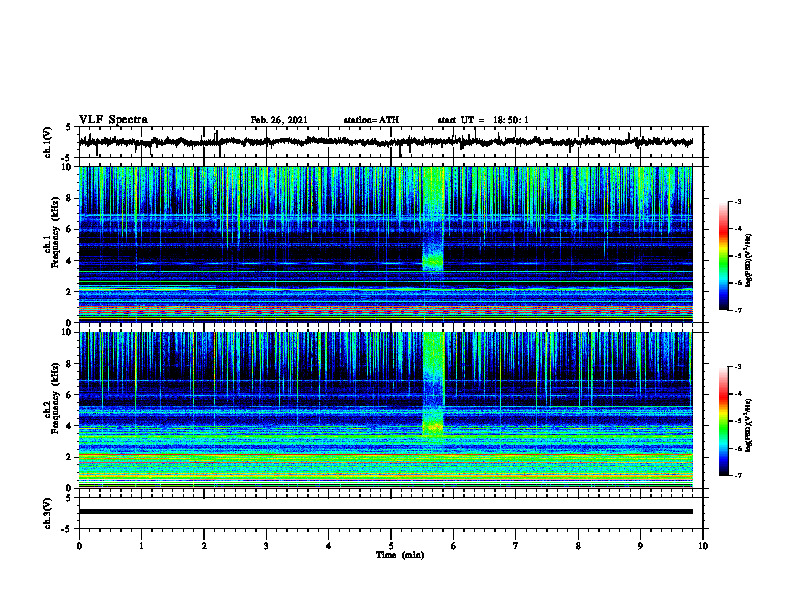Viewport: 792px width, 612px height.
Task: Click the "7" tick on the time axis
Action: click(x=516, y=546)
